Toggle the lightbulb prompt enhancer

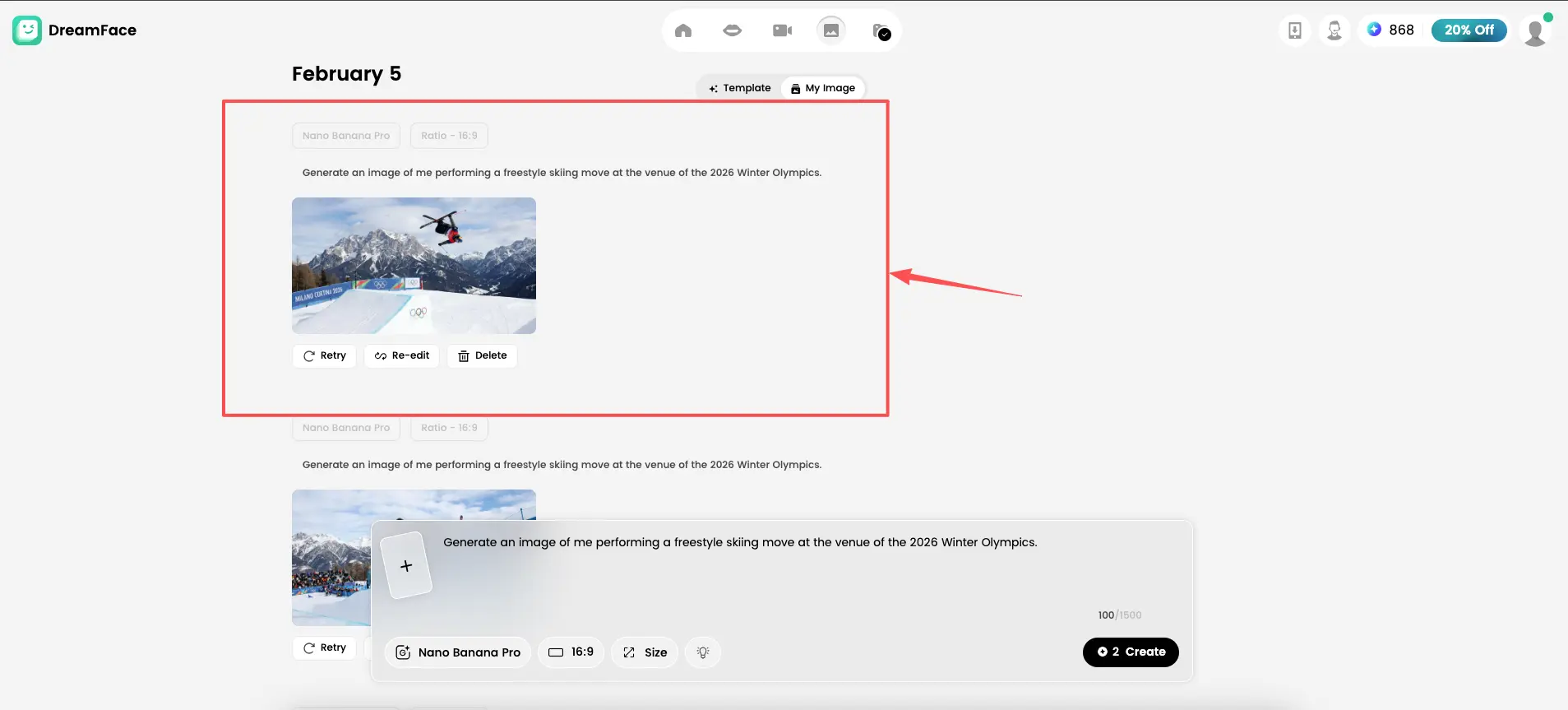(703, 652)
